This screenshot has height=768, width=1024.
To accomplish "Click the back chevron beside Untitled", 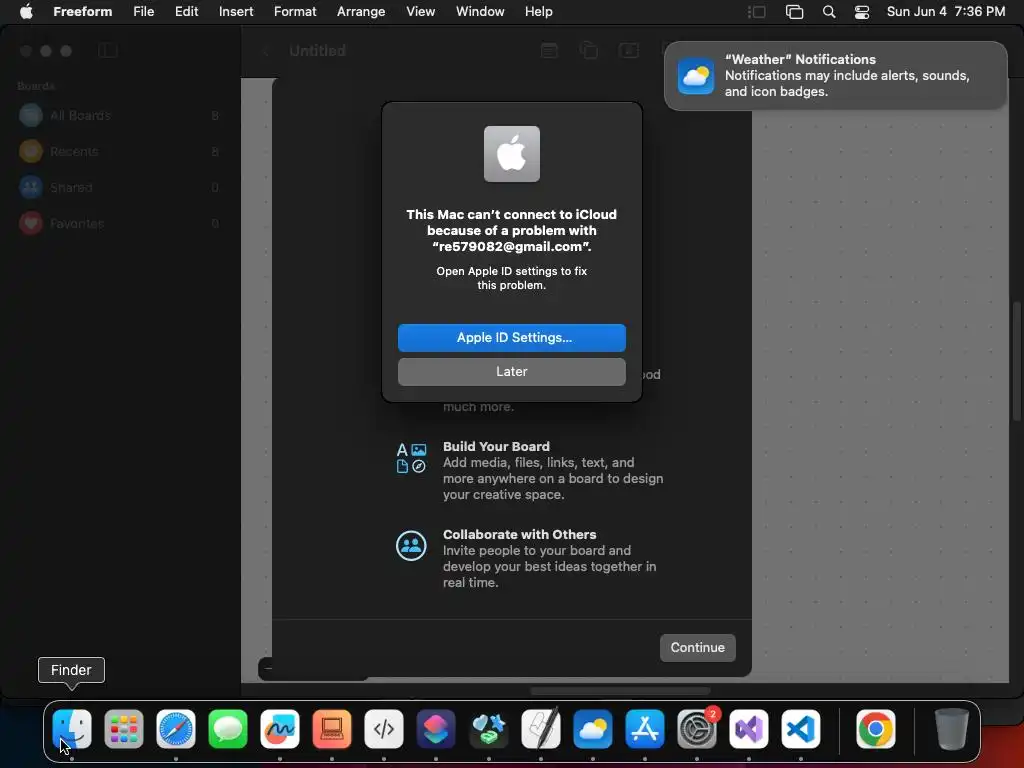I will pyautogui.click(x=266, y=50).
